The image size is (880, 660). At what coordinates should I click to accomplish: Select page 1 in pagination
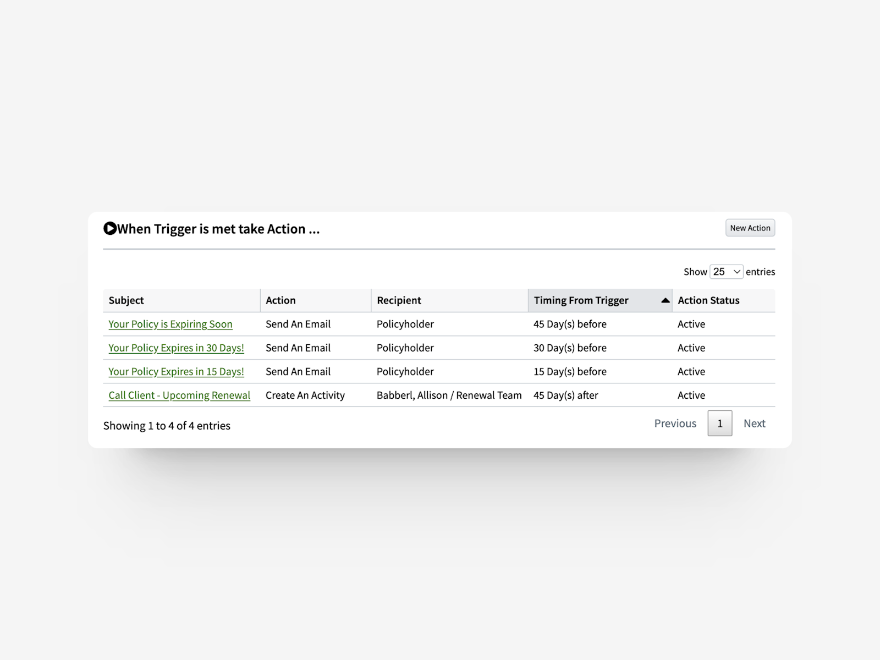720,423
